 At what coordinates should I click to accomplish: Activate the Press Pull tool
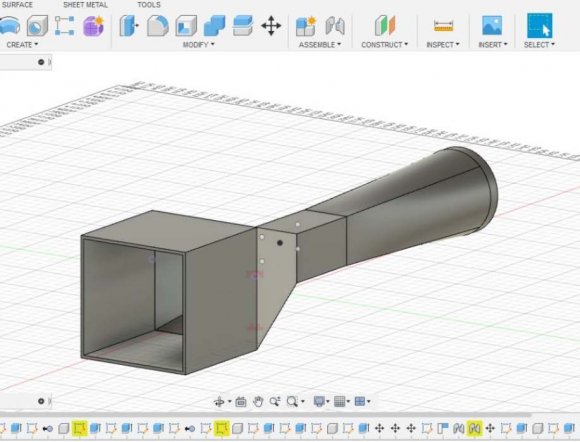[x=129, y=26]
